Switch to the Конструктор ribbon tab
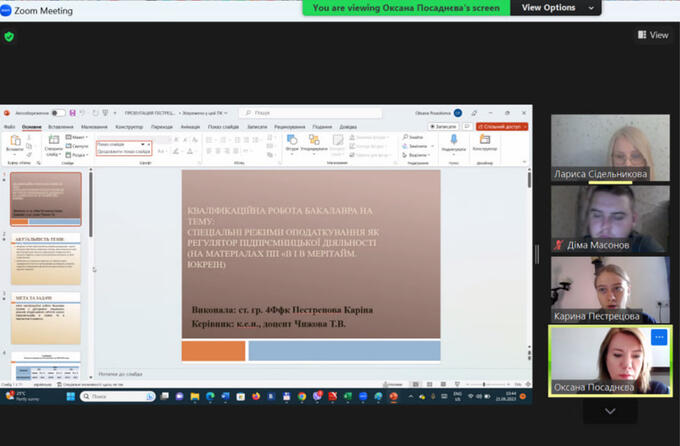 coord(128,127)
